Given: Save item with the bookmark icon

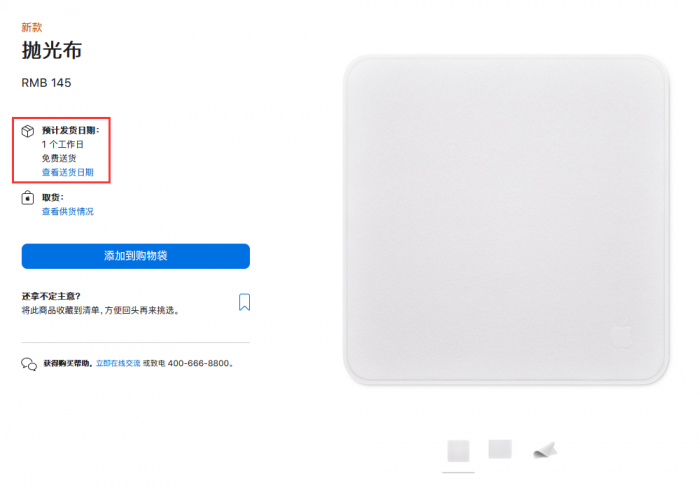Looking at the screenshot, I should [244, 302].
